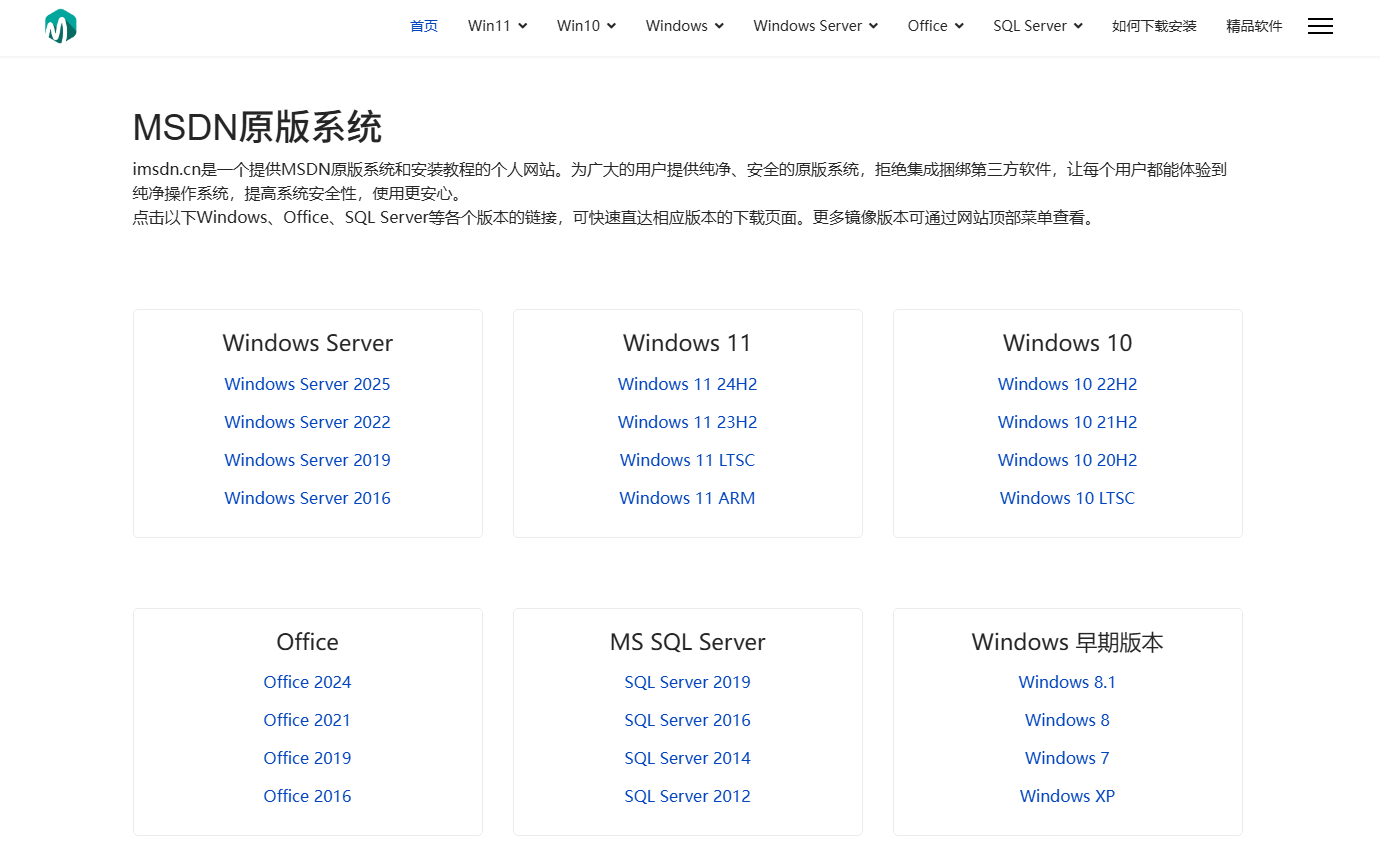Viewport: 1380px width, 865px height.
Task: Open the Windows 10 LTSC link
Action: coord(1067,498)
